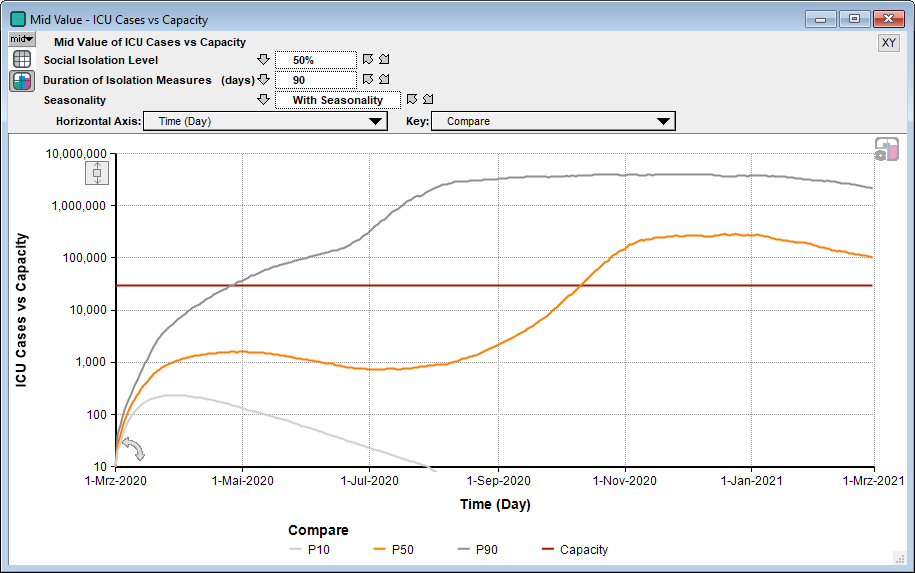Screen dimensions: 915x573
Task: Step Duration of Isolation to previous value
Action: pos(368,79)
